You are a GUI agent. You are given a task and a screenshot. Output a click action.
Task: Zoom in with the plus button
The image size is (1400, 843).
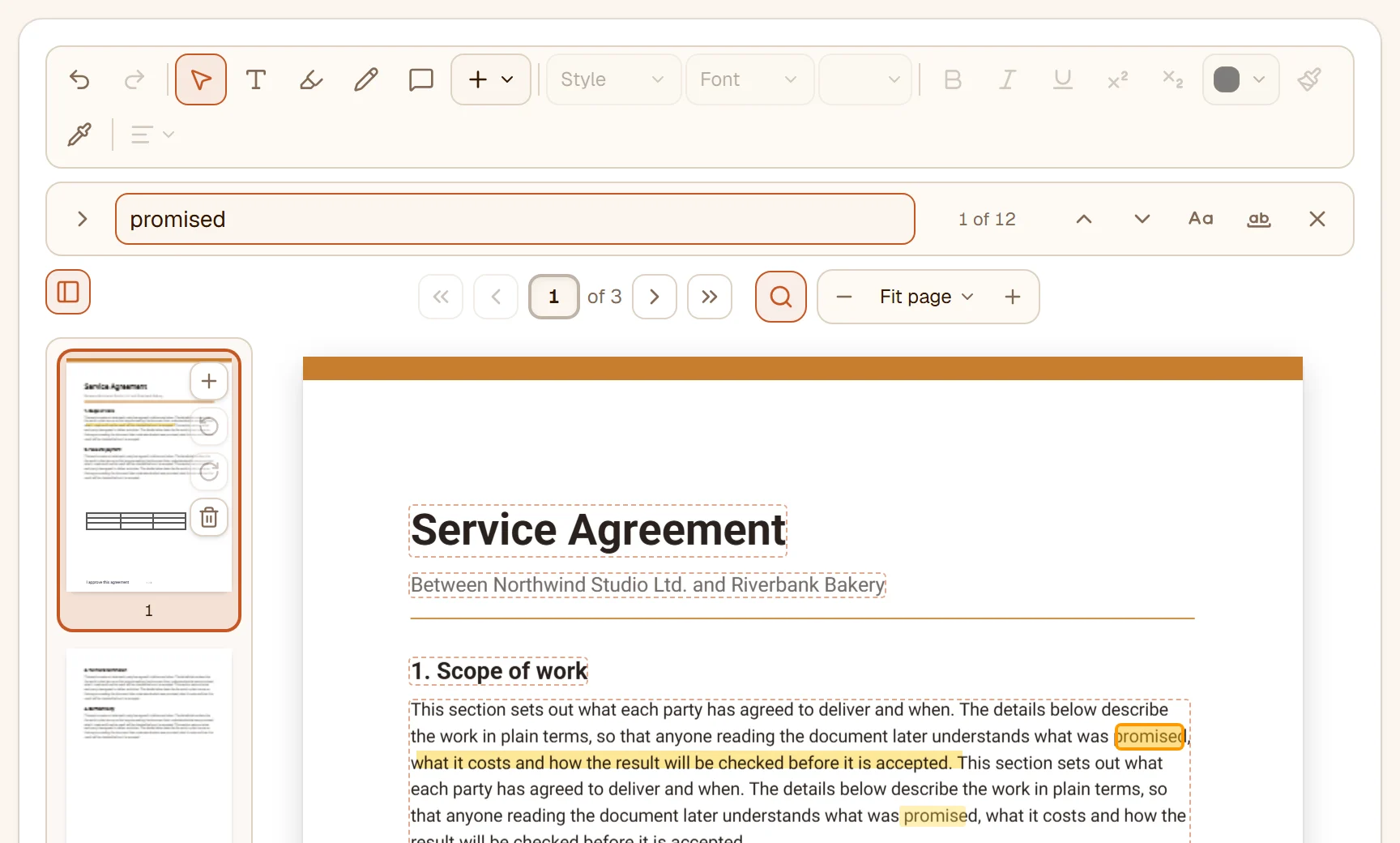pos(1013,297)
